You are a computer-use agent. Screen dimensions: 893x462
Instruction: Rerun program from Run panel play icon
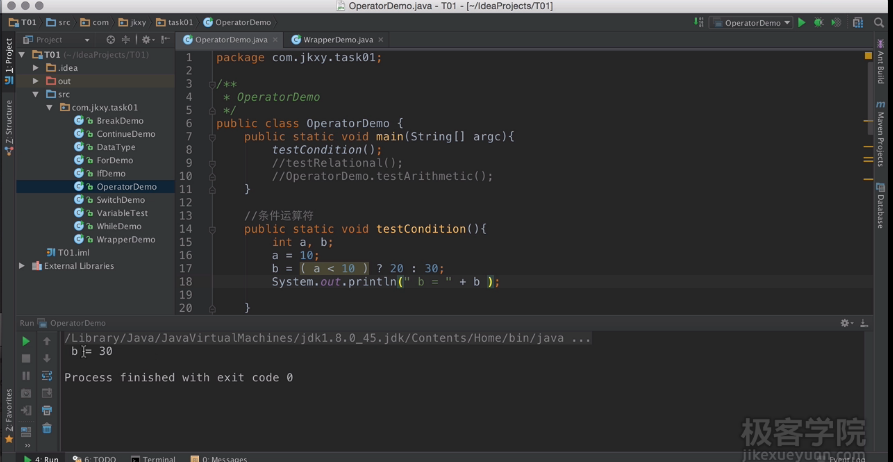click(x=26, y=341)
